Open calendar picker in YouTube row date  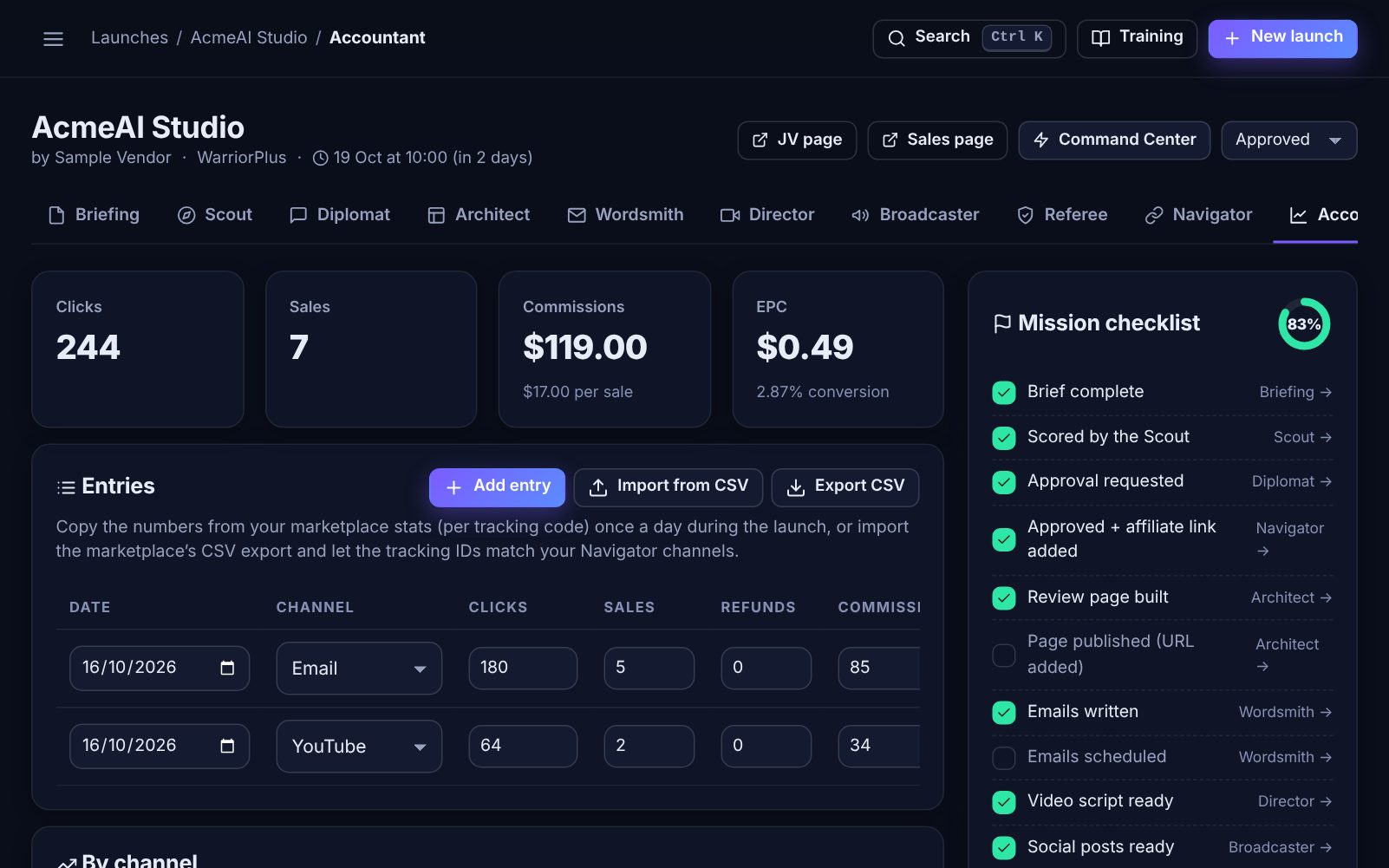pyautogui.click(x=227, y=746)
